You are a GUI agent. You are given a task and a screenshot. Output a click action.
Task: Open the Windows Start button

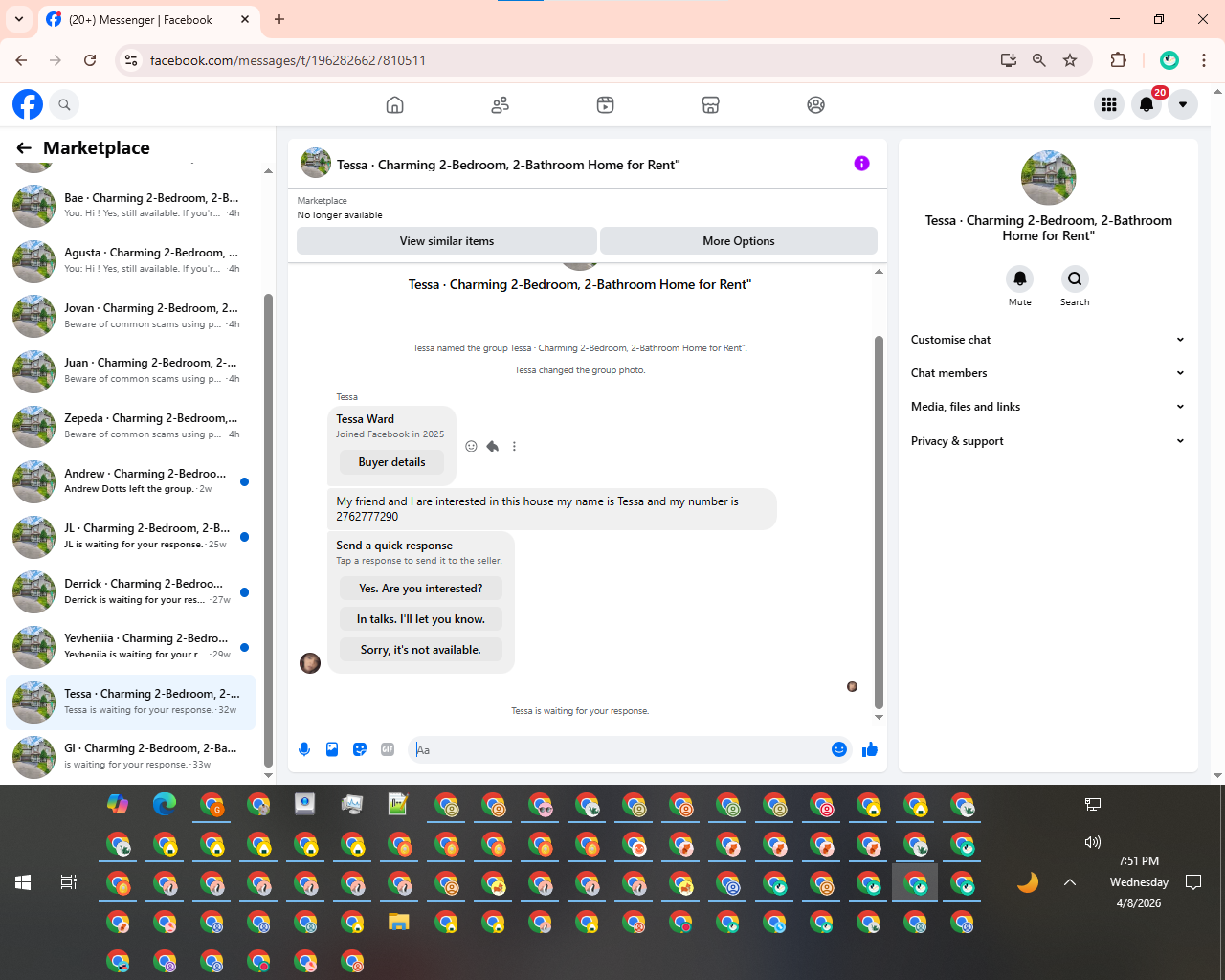(23, 882)
